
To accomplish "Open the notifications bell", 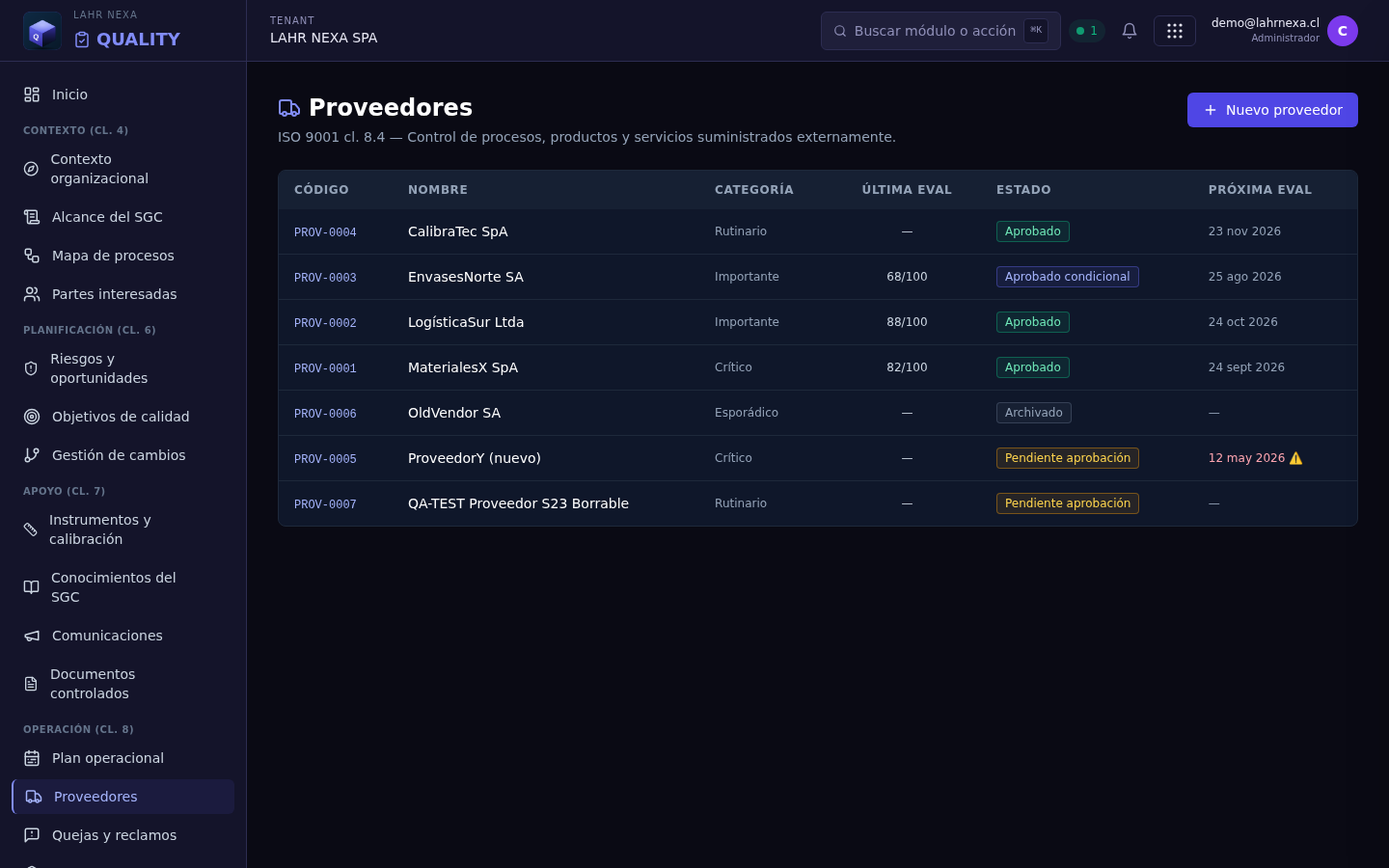I will 1130,31.
